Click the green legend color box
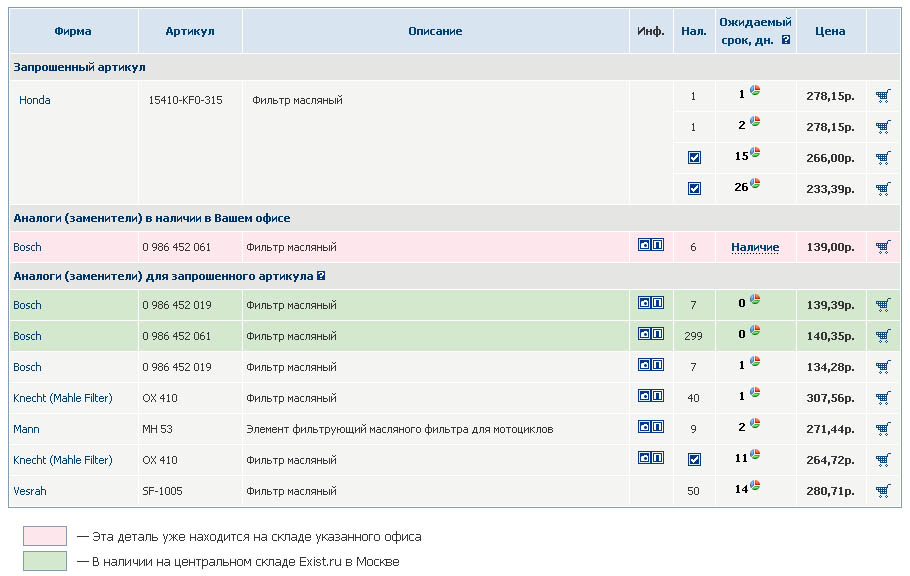The image size is (910, 576). point(45,562)
